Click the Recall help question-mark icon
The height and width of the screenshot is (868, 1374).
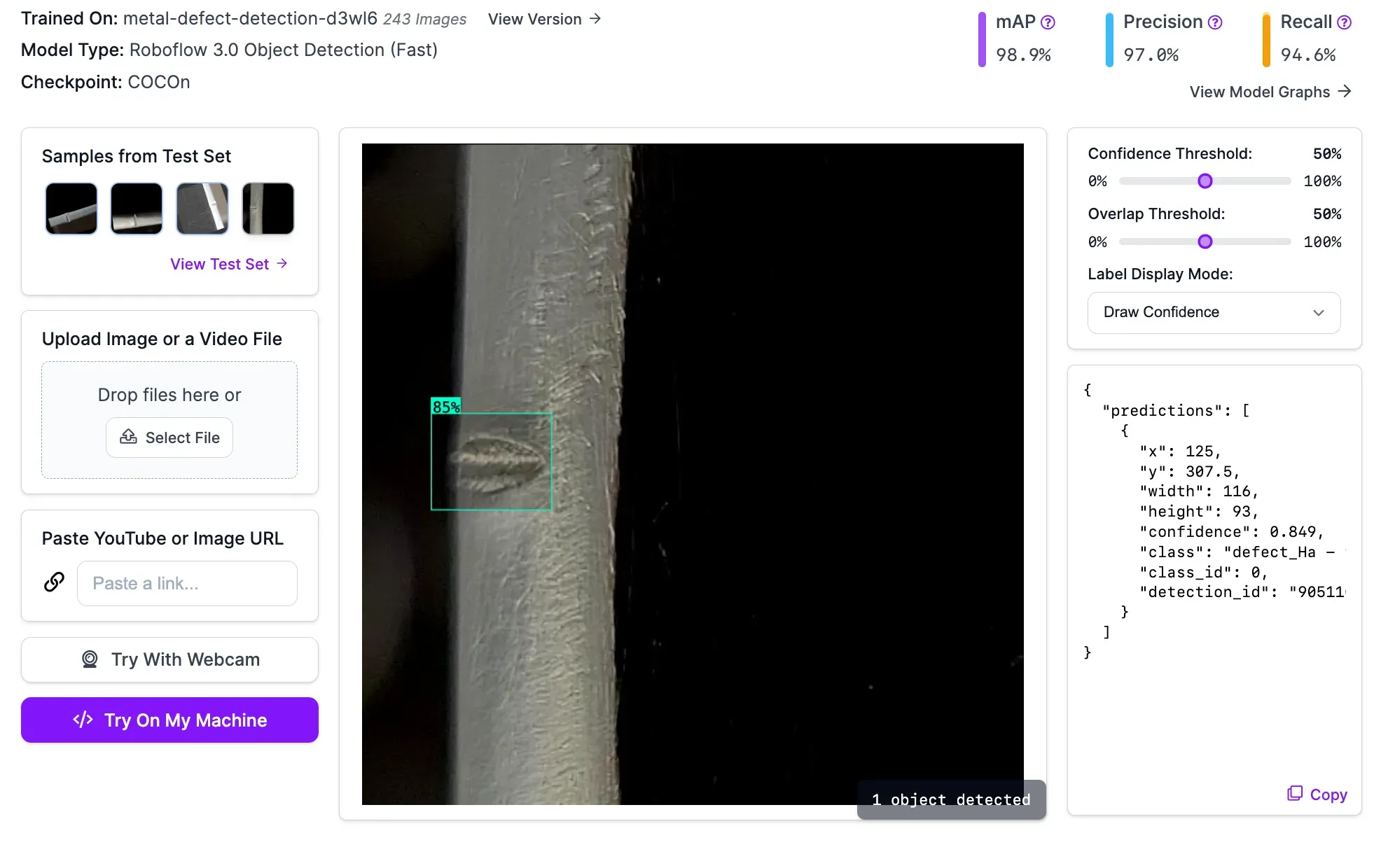pyautogui.click(x=1344, y=22)
